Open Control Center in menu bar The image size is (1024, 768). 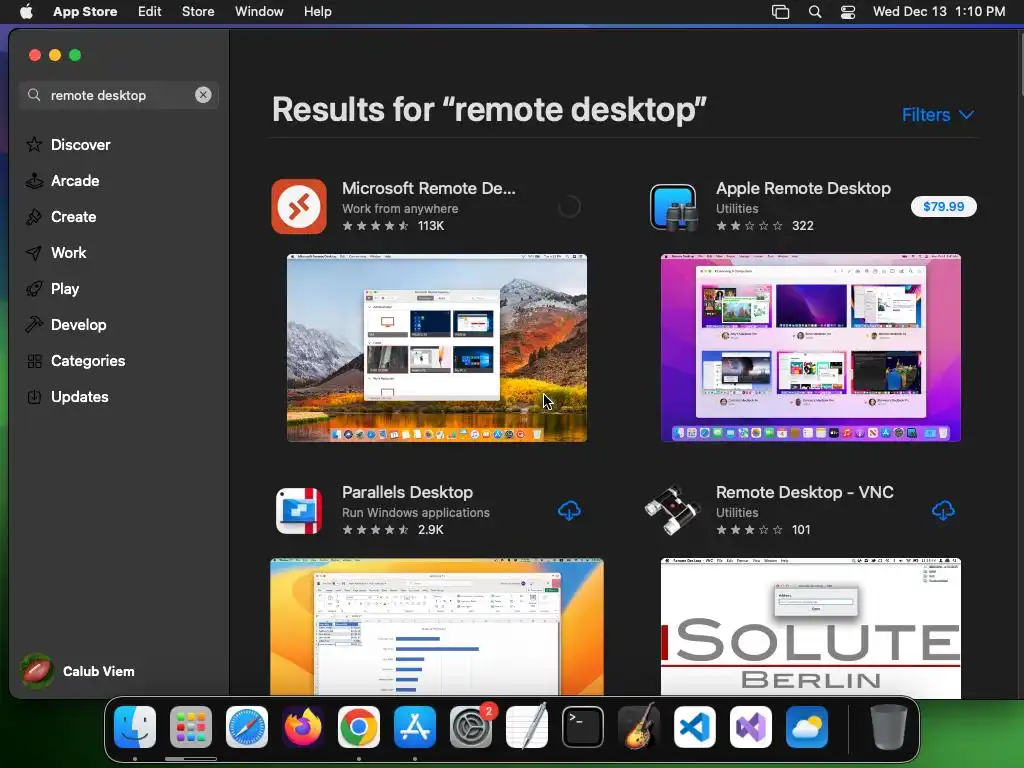pyautogui.click(x=848, y=12)
